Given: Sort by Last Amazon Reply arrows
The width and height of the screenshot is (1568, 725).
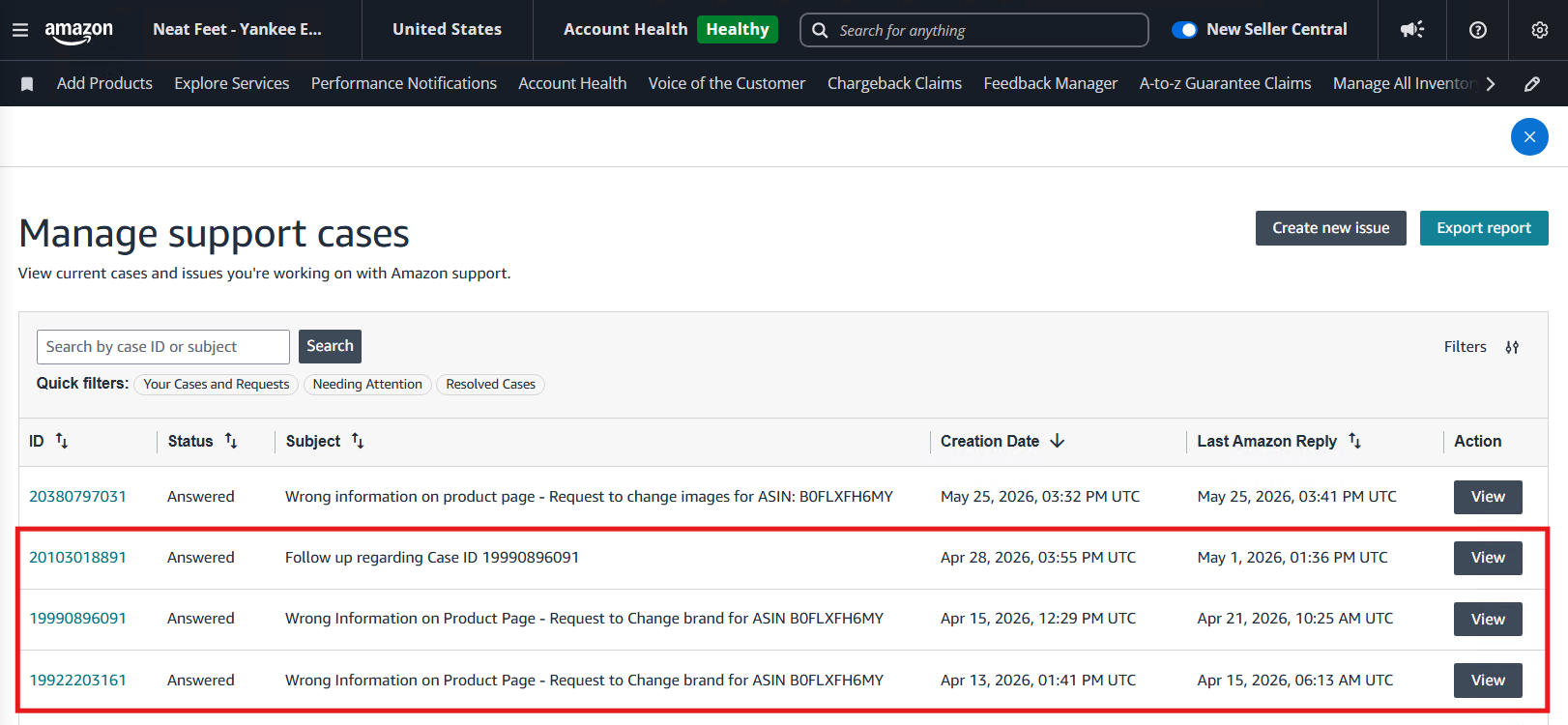Looking at the screenshot, I should click(x=1355, y=441).
